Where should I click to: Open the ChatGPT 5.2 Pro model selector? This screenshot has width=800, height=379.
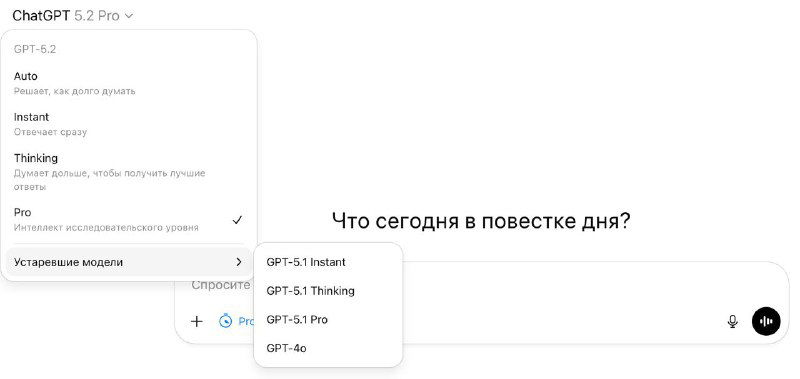point(72,16)
